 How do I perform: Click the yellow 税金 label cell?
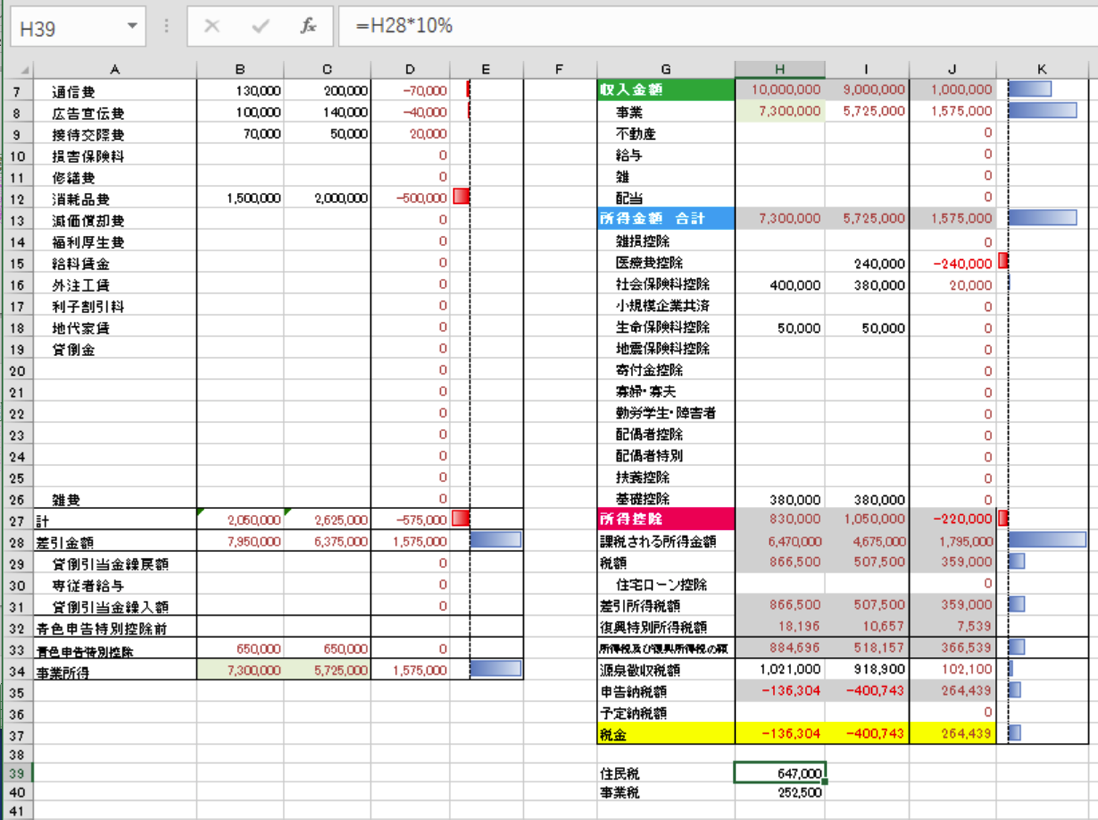coord(666,734)
